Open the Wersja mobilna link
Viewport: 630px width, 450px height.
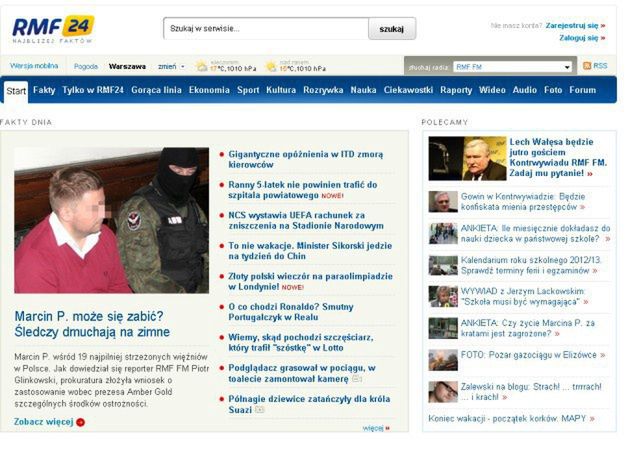tap(34, 66)
